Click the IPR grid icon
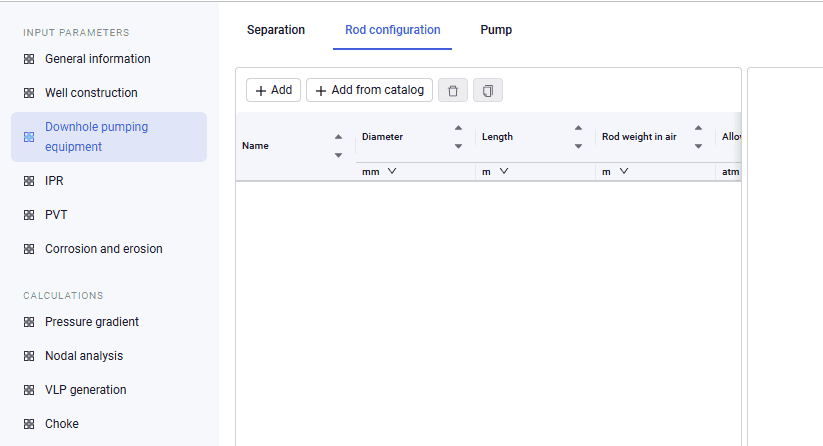Screen dimensions: 823x446 pos(29,181)
